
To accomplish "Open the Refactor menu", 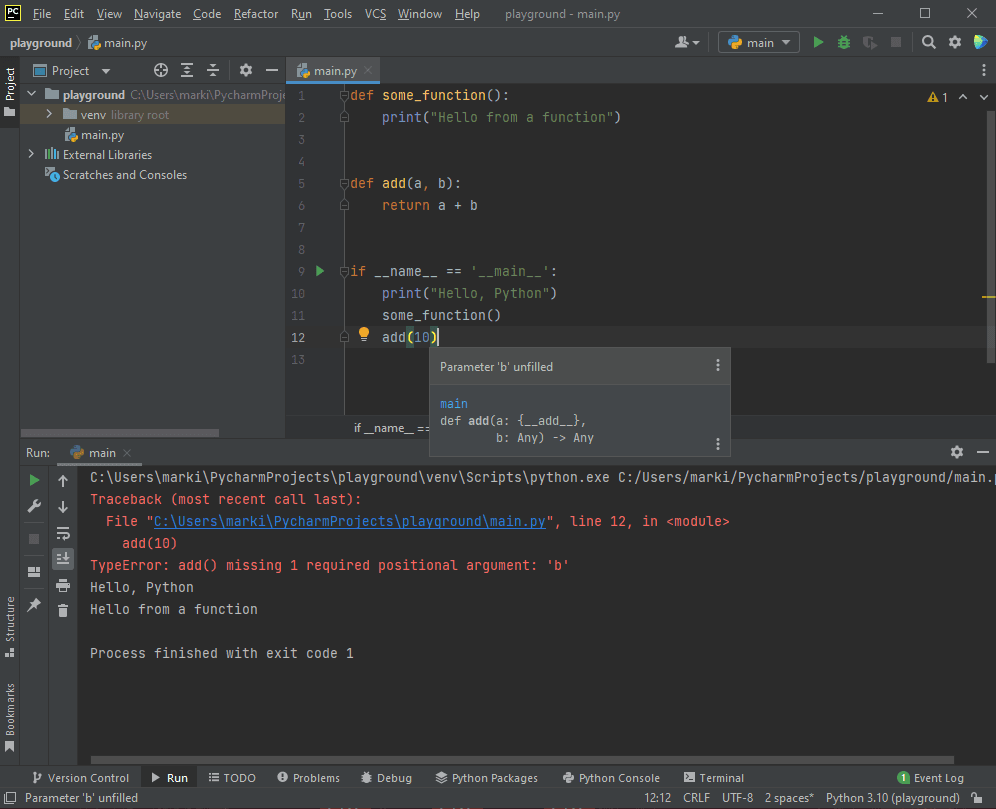I will 256,14.
